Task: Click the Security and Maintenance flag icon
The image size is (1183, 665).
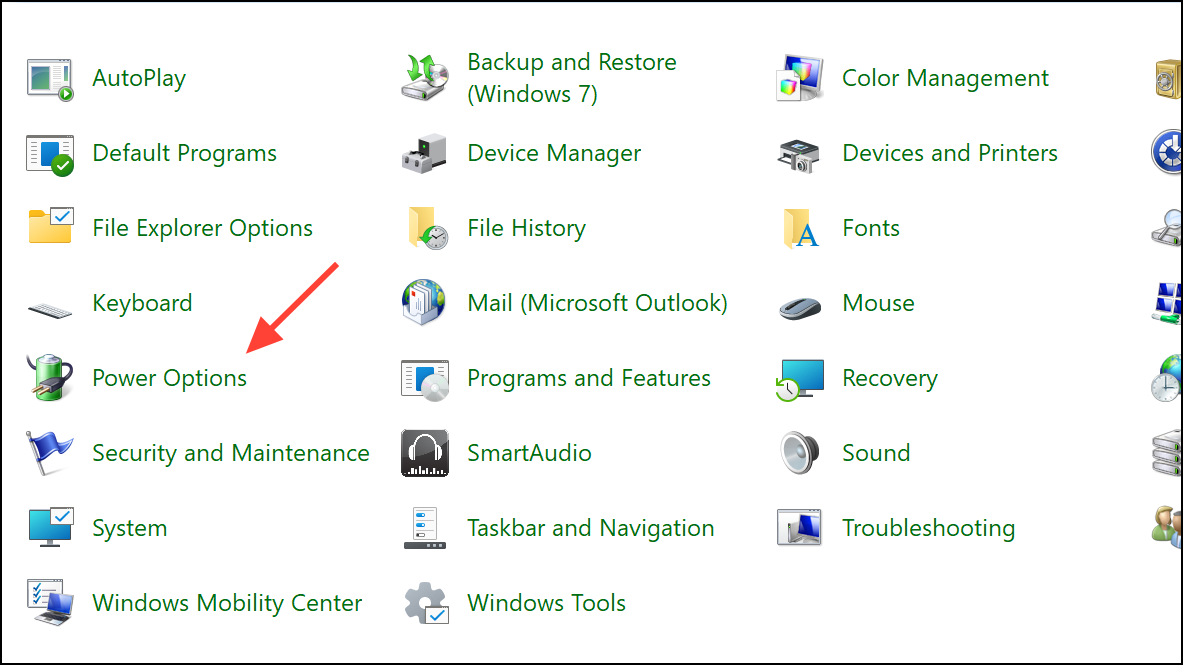Action: point(50,452)
